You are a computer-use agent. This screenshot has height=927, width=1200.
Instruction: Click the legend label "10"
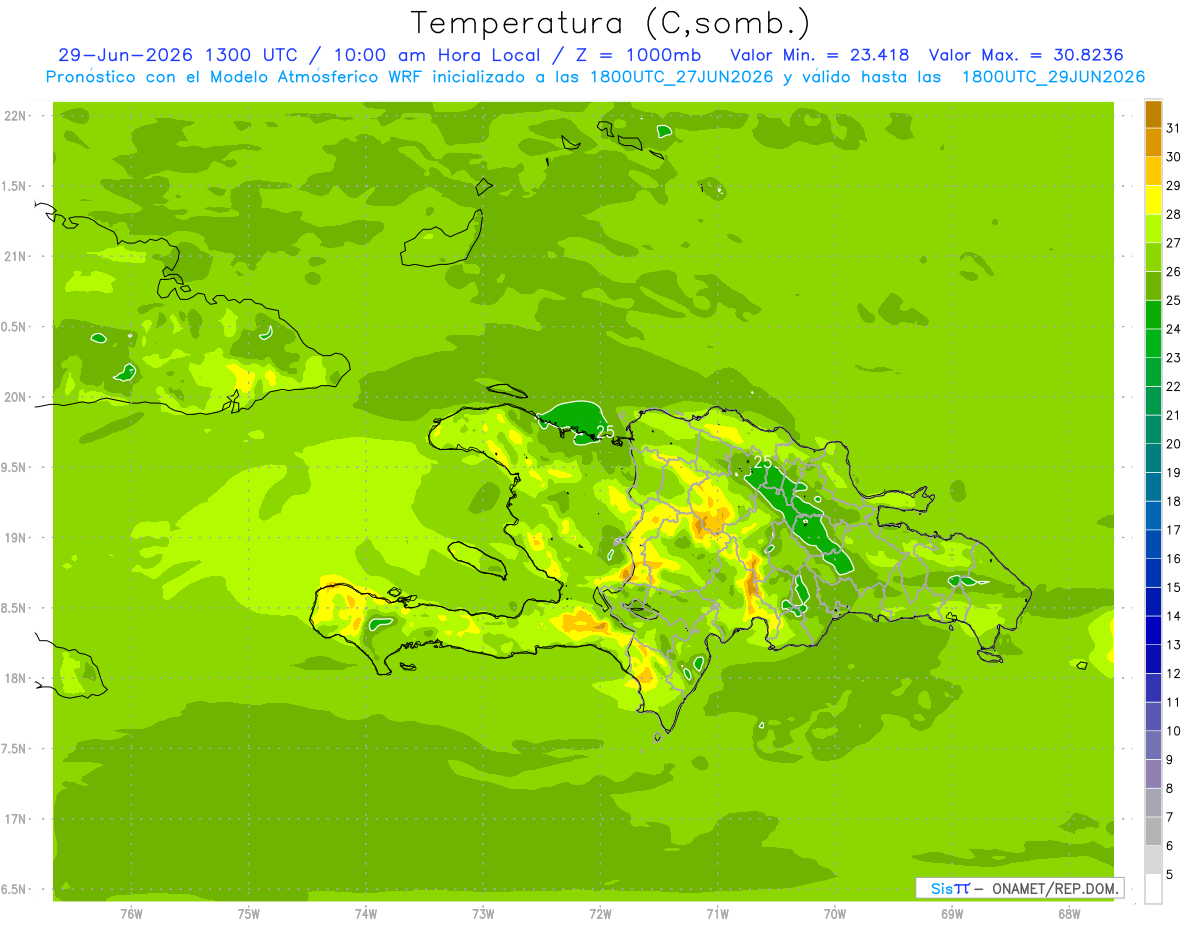1174,731
